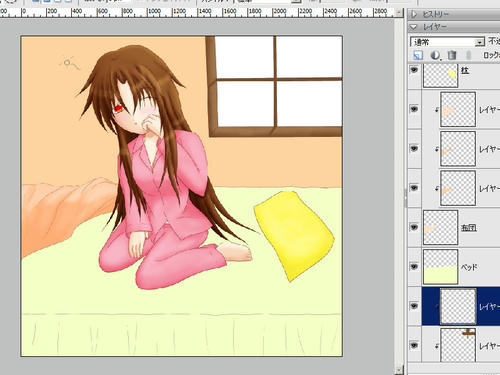This screenshot has height=375, width=500.
Task: Hide the ベッド layer
Action: (x=414, y=267)
